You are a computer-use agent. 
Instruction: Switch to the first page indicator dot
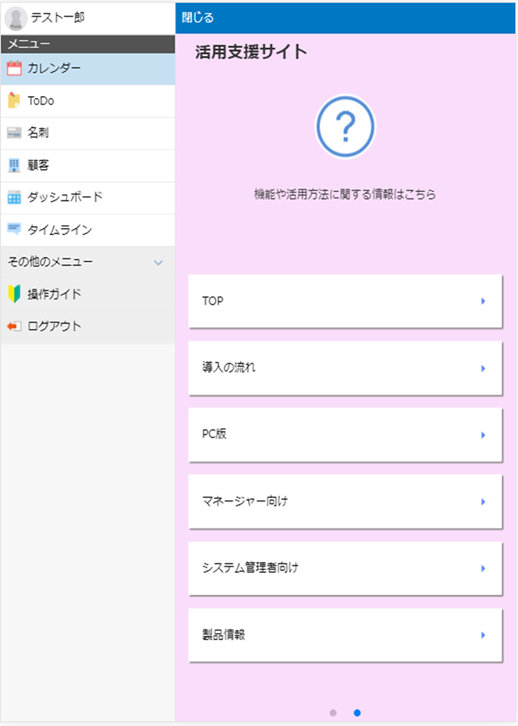[333, 713]
